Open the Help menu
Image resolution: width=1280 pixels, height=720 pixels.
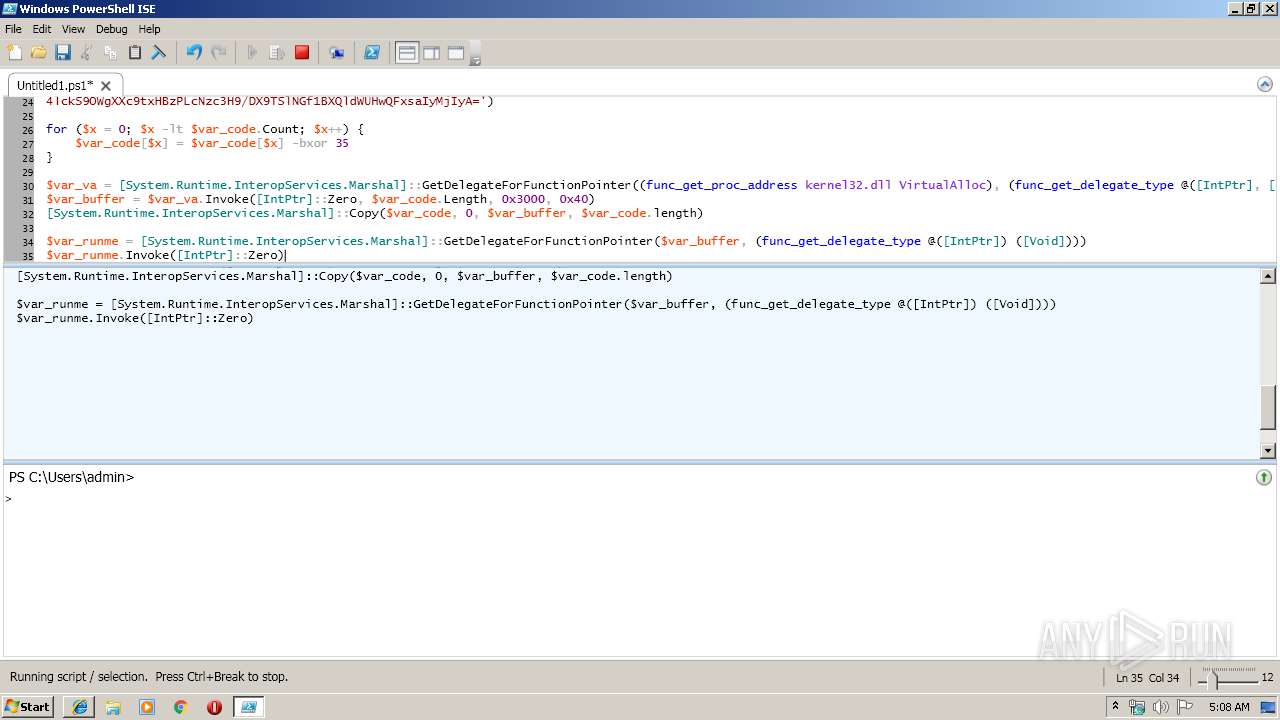point(149,29)
